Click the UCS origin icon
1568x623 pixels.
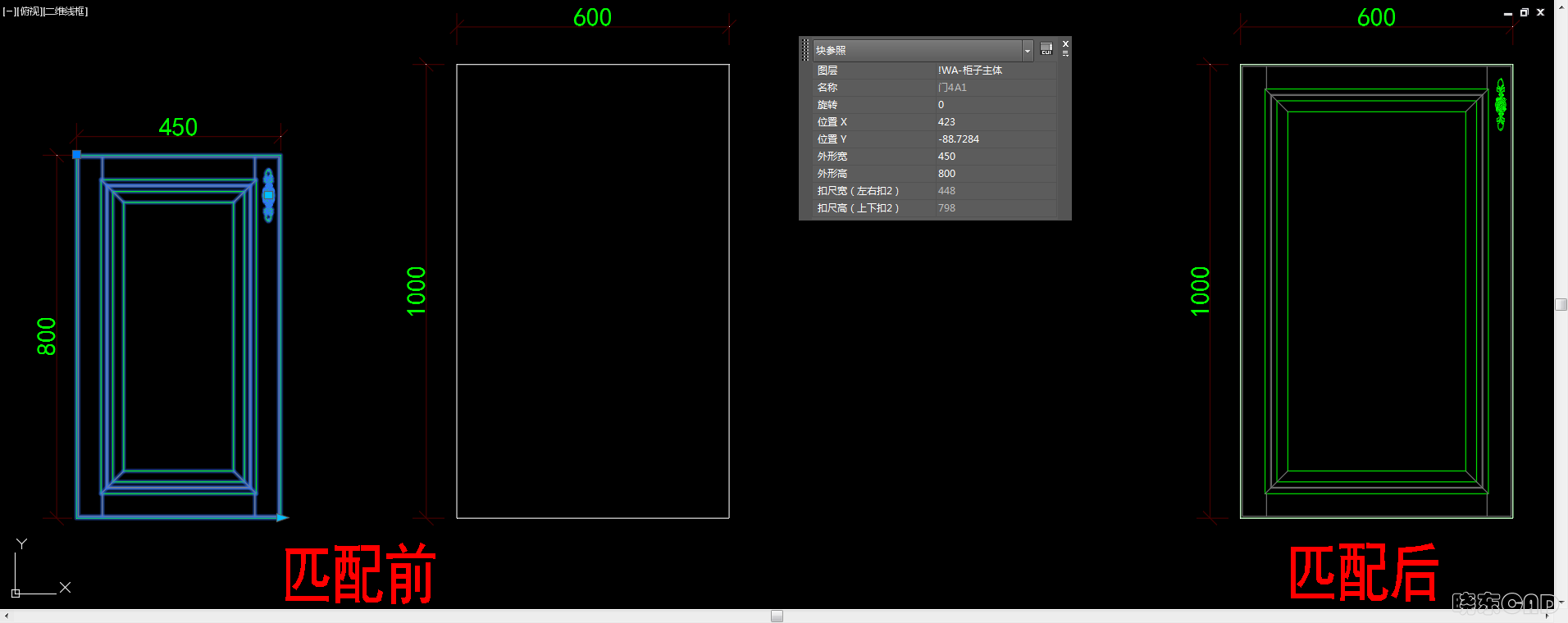coord(16,593)
